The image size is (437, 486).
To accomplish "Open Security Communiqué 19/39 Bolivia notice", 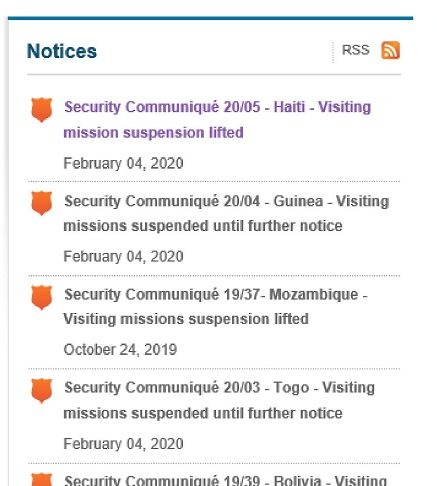I will coord(225,480).
